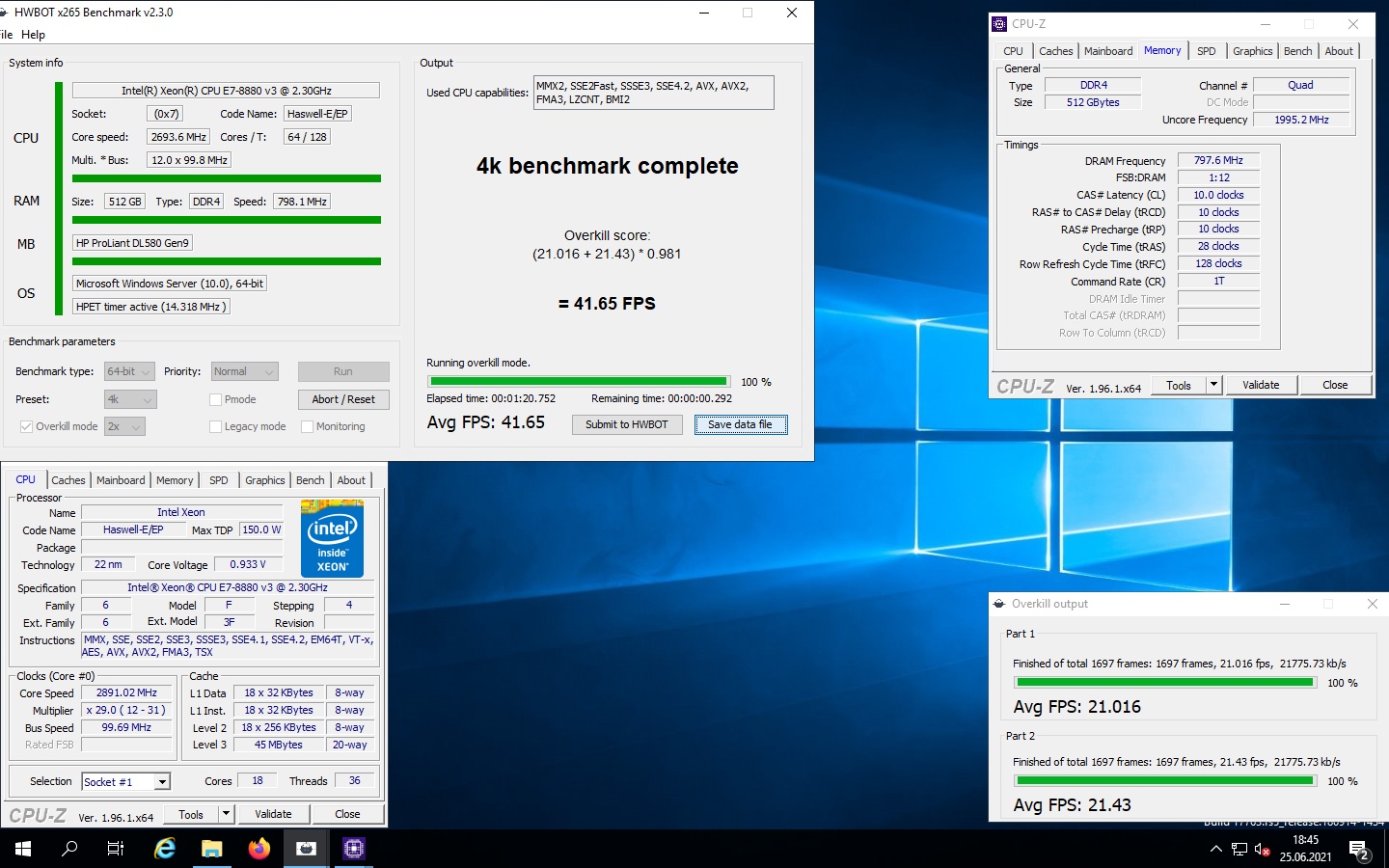Switch to Caches tab in lower CPU-Z
The height and width of the screenshot is (868, 1389).
(x=68, y=480)
